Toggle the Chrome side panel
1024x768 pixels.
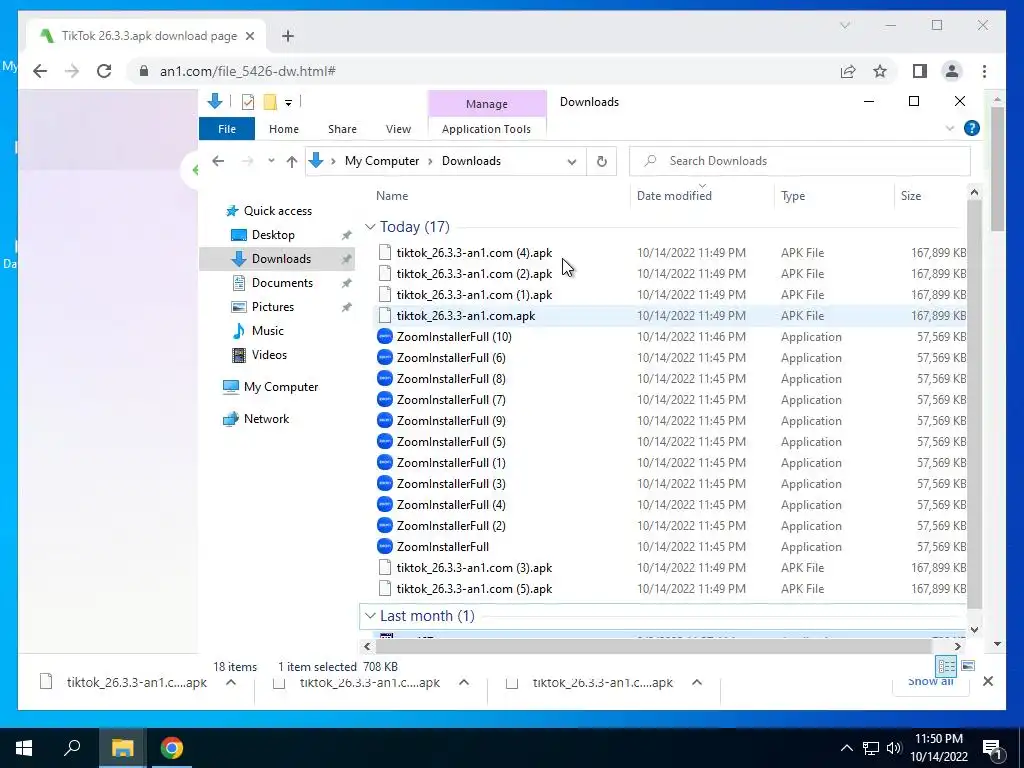(920, 71)
